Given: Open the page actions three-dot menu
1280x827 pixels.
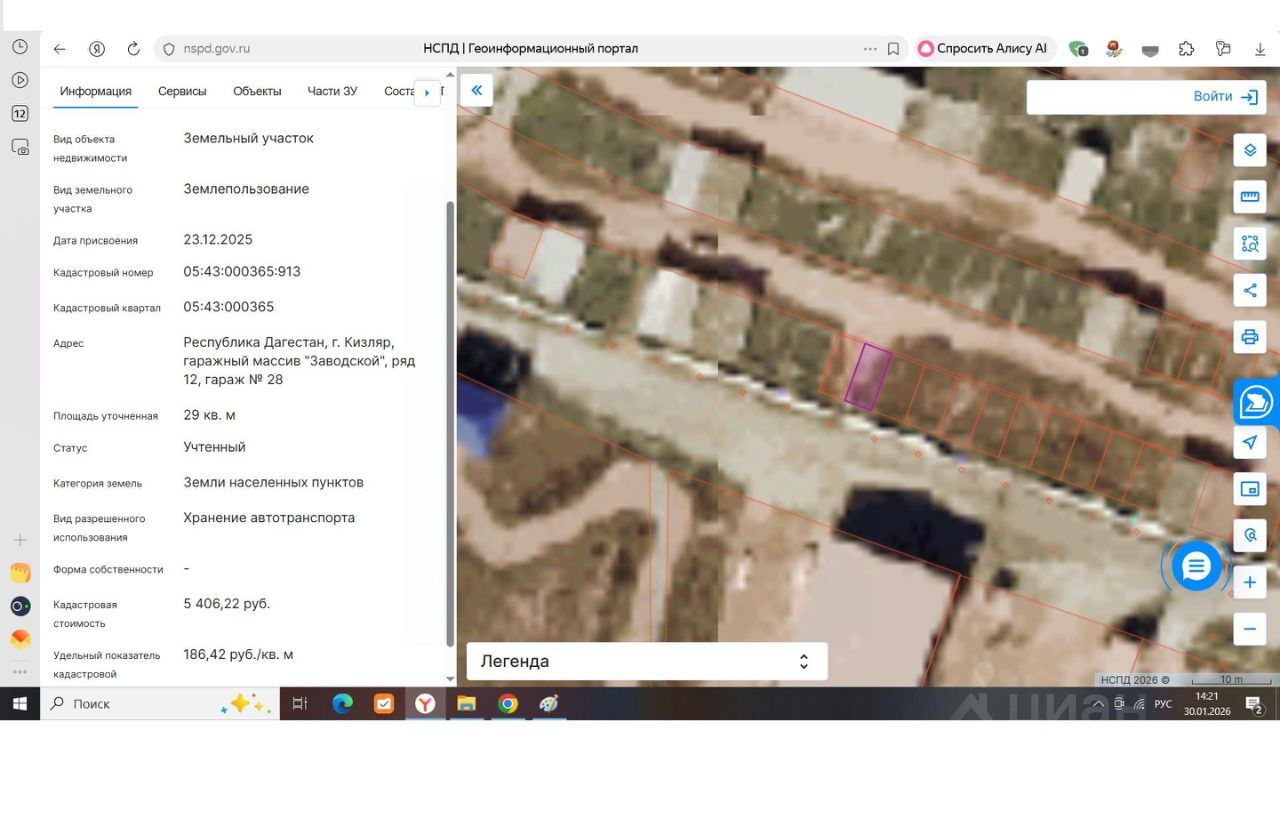Looking at the screenshot, I should tap(870, 48).
